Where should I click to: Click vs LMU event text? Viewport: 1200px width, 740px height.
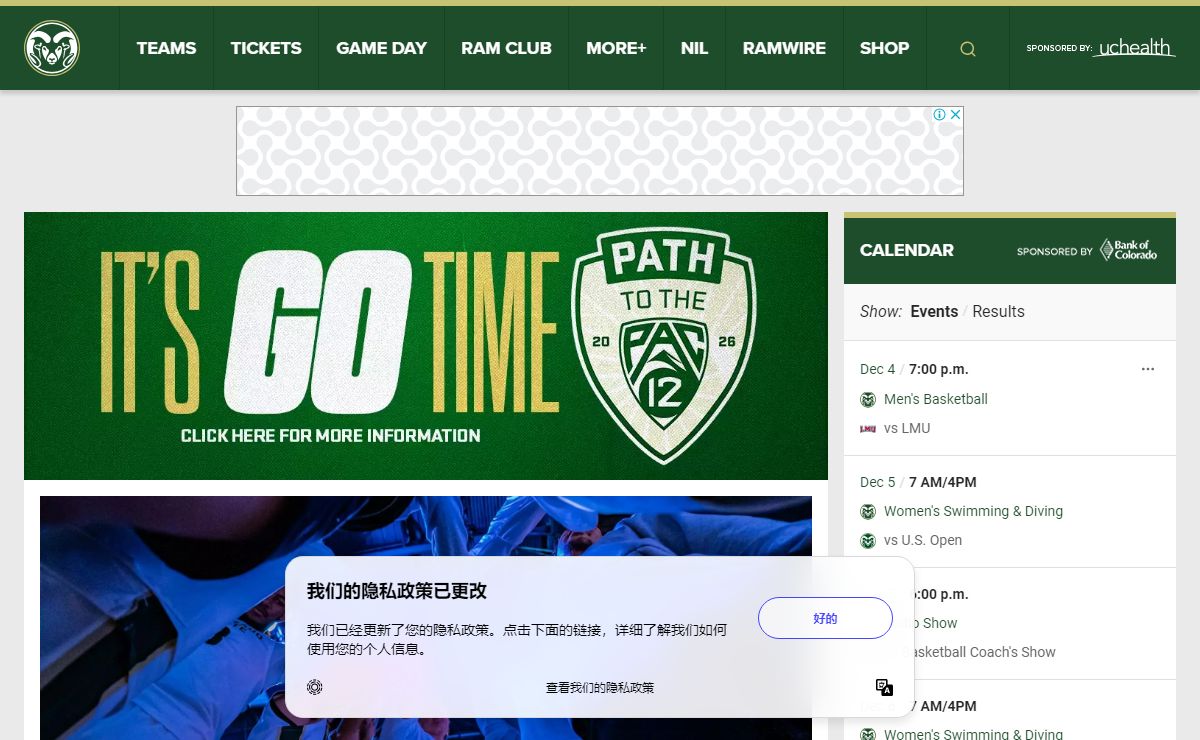click(x=907, y=428)
